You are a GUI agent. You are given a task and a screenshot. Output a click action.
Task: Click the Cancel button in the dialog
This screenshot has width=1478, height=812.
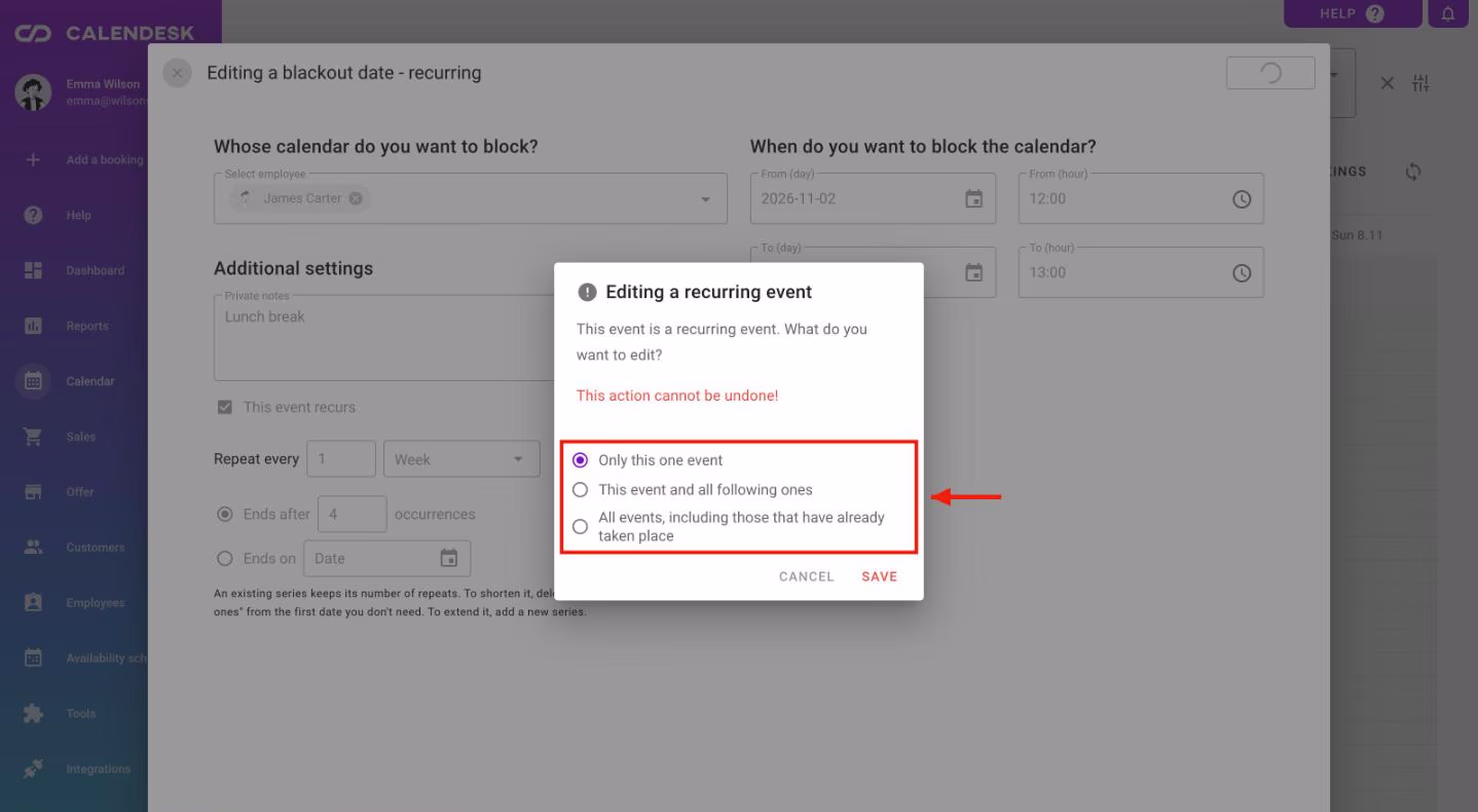[806, 577]
